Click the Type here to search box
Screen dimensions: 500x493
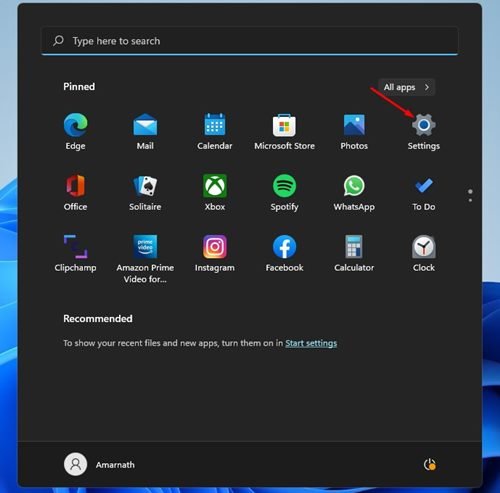249,41
